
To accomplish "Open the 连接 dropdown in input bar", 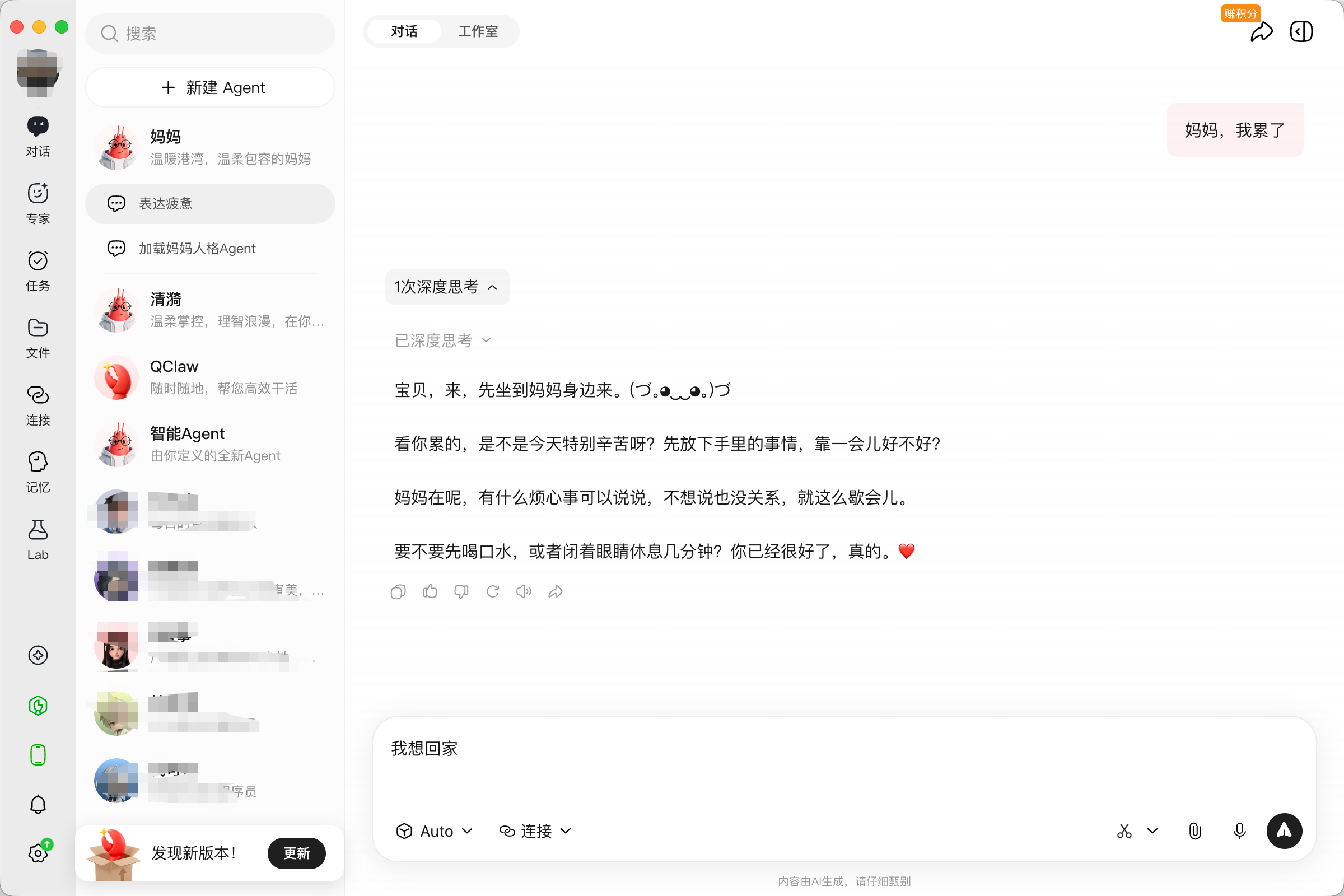I will coord(535,831).
